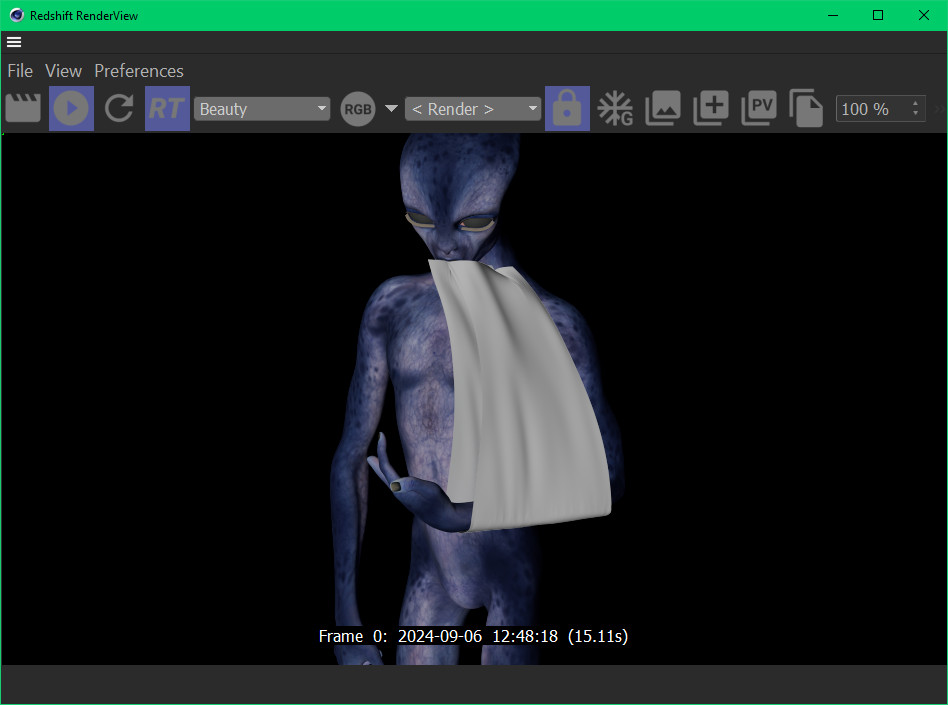Click the save image icon
This screenshot has height=705, width=948.
663,108
